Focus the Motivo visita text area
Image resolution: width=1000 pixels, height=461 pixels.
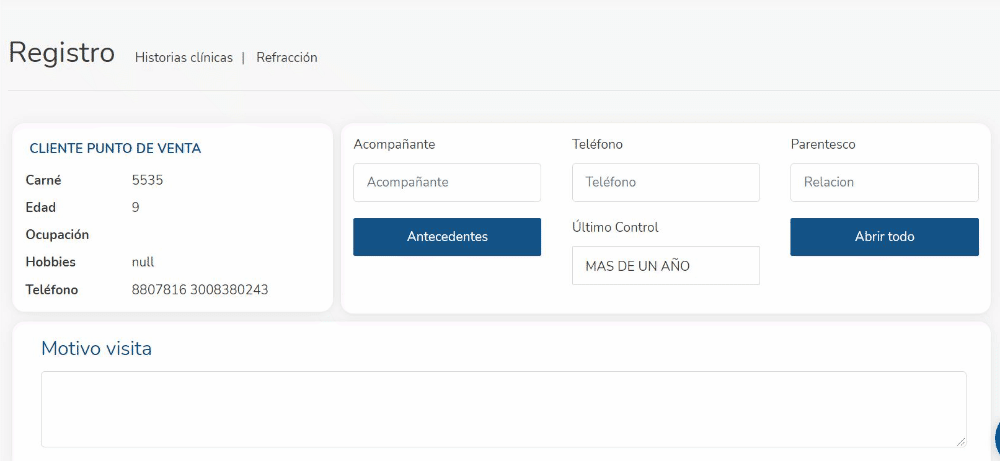[x=504, y=409]
